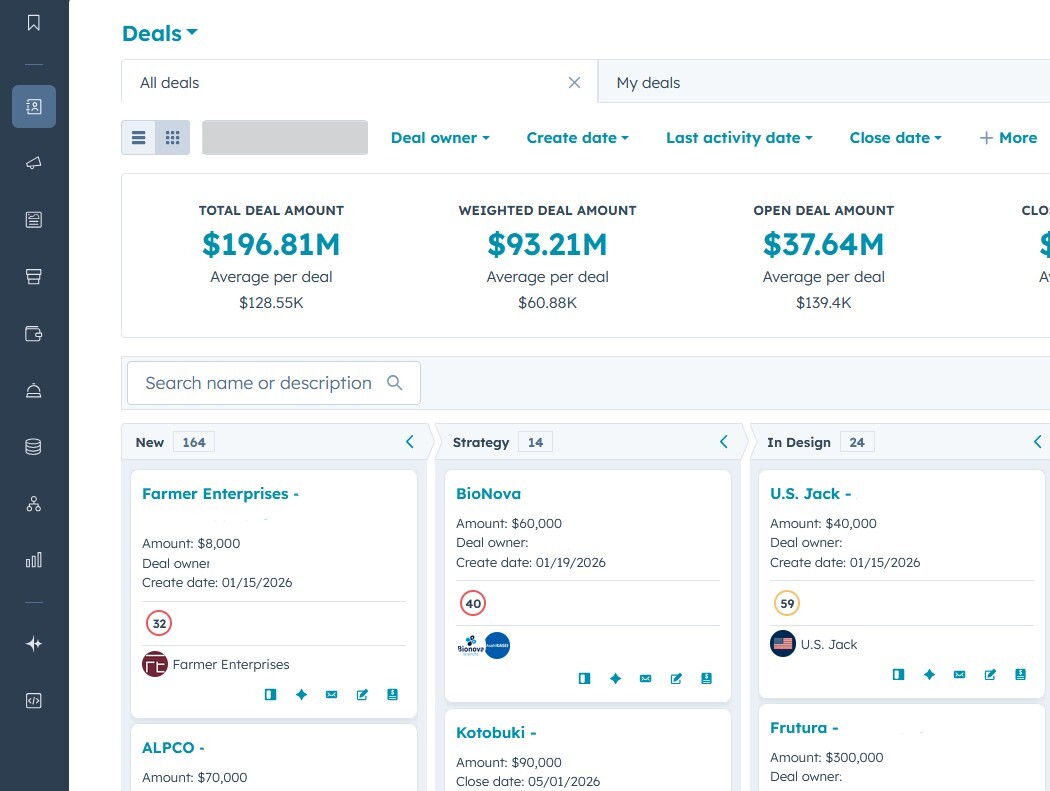Image resolution: width=1050 pixels, height=791 pixels.
Task: Click the preview icon on U.S. Jack card
Action: point(898,674)
